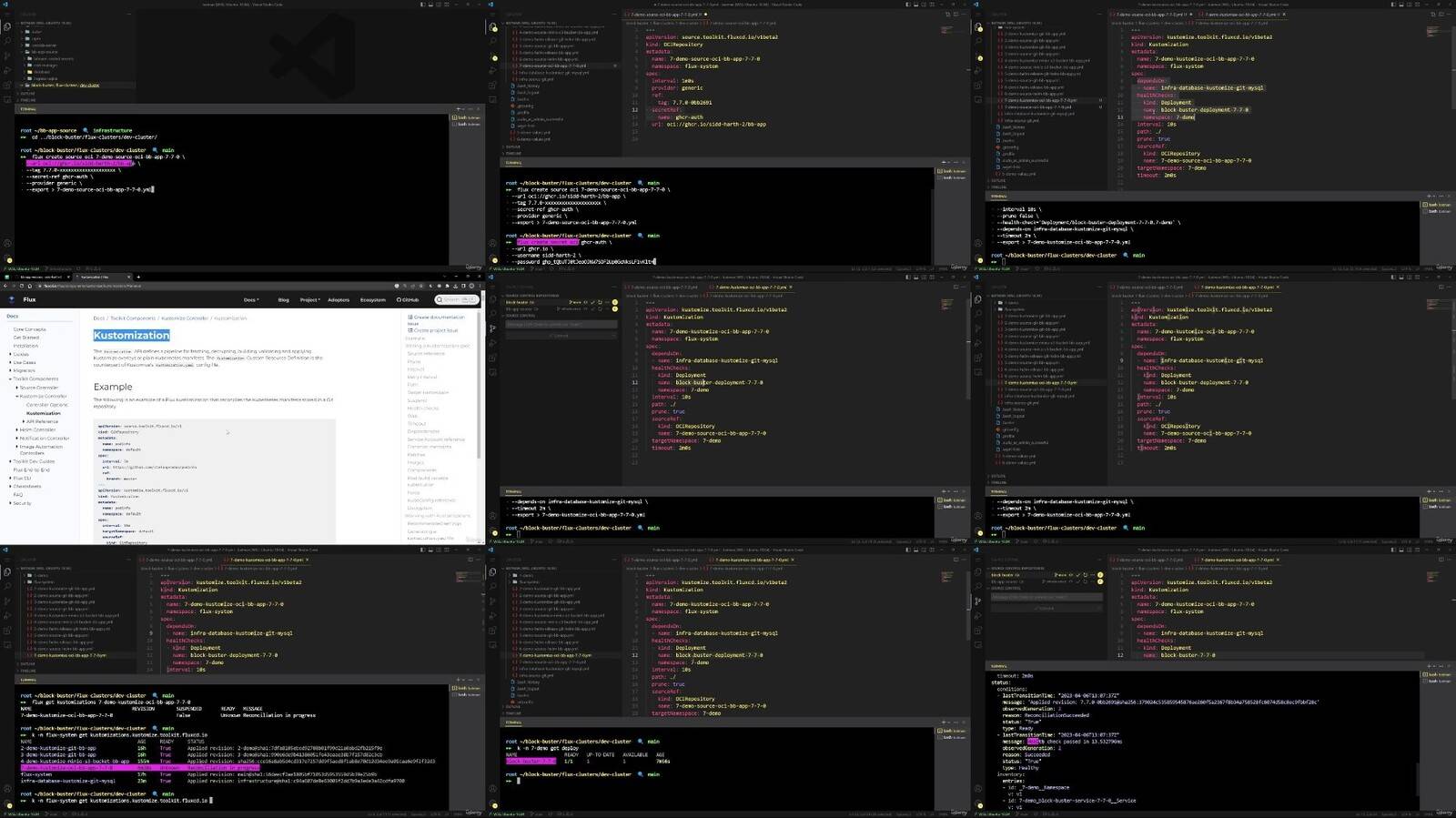Select first bash terminal entry in top-left frame
Image resolution: width=1456 pixels, height=818 pixels.
coord(467,117)
